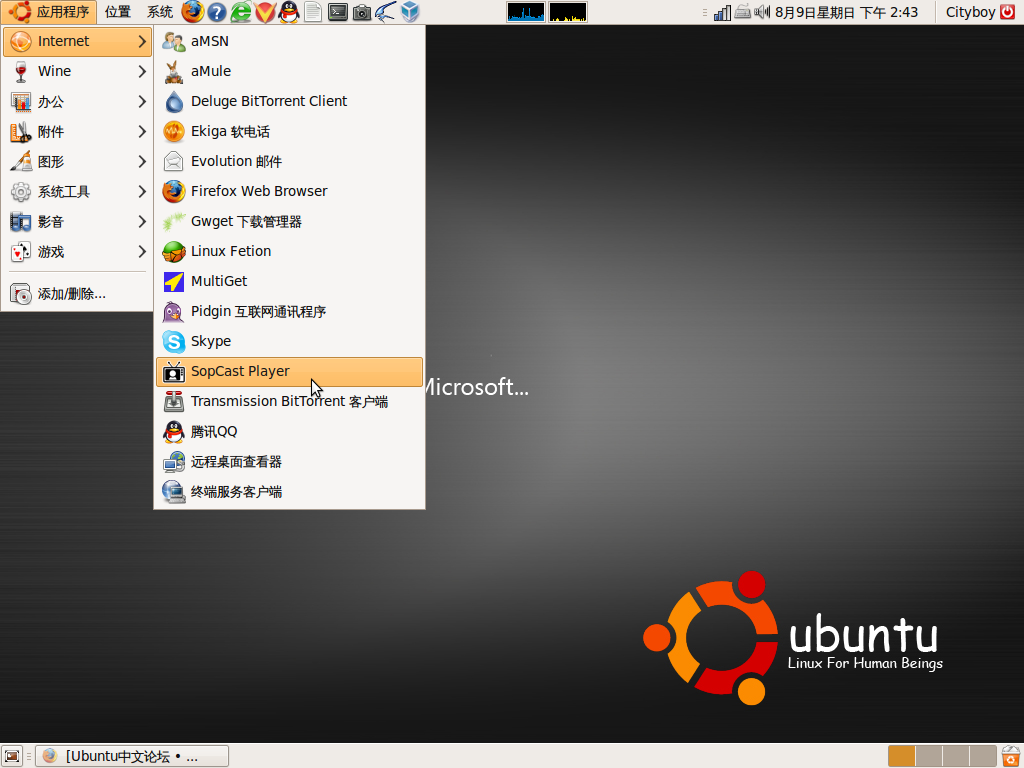Screen dimensions: 1024x768
Task: Start Deluge BitTorrent Client
Action: 289,101
